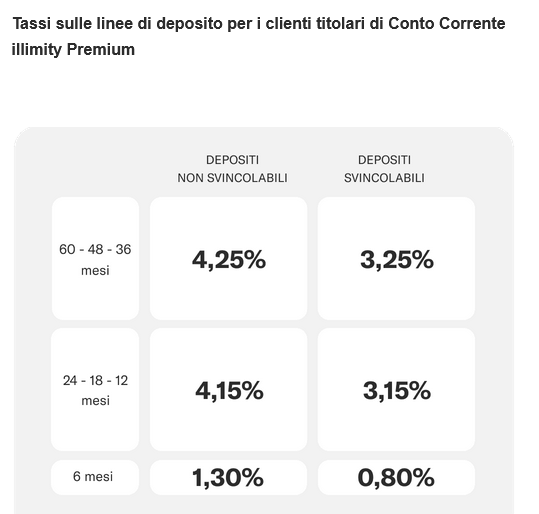Viewport: 539px width, 514px height.
Task: Click the 4,25% rate cell
Action: point(229,259)
